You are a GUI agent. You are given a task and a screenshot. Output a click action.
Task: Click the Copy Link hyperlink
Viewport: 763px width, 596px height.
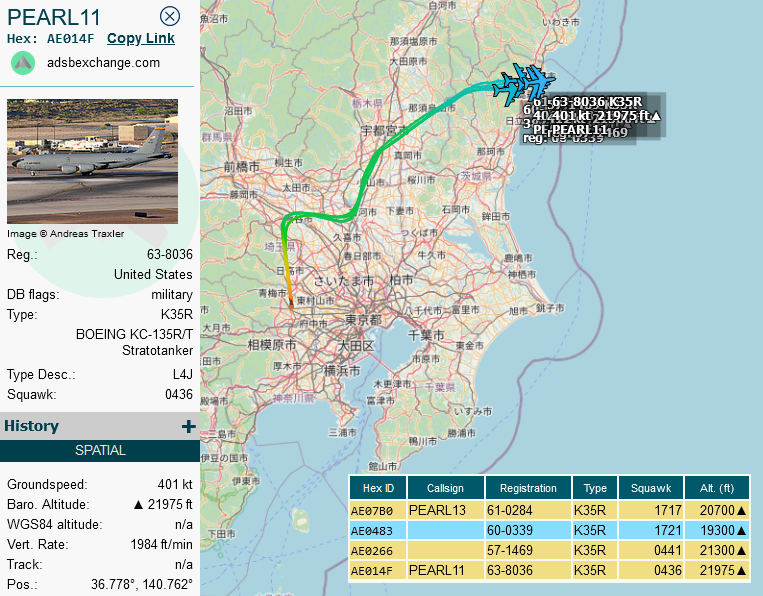point(141,38)
